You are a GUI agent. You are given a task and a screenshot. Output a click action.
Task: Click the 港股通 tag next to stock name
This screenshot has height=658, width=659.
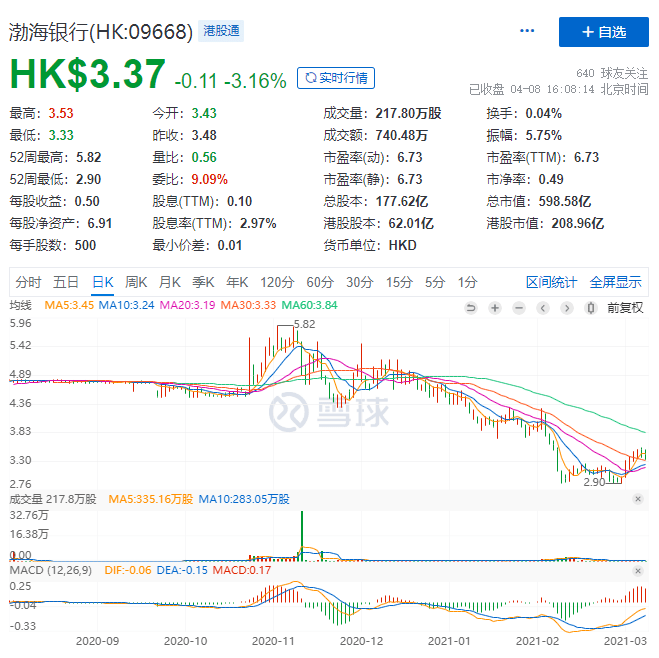(x=221, y=31)
